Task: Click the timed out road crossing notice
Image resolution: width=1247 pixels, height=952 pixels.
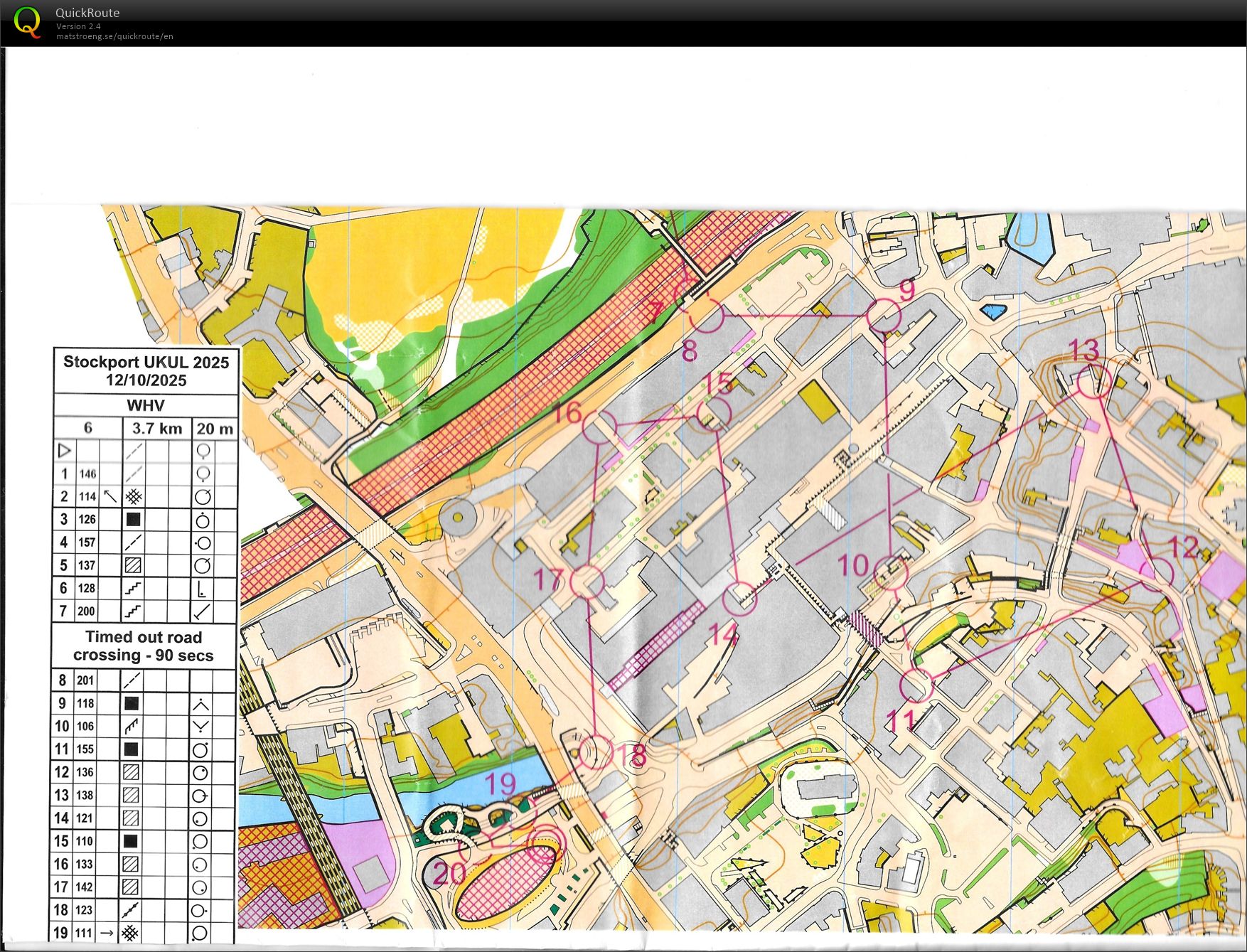Action: (x=143, y=646)
